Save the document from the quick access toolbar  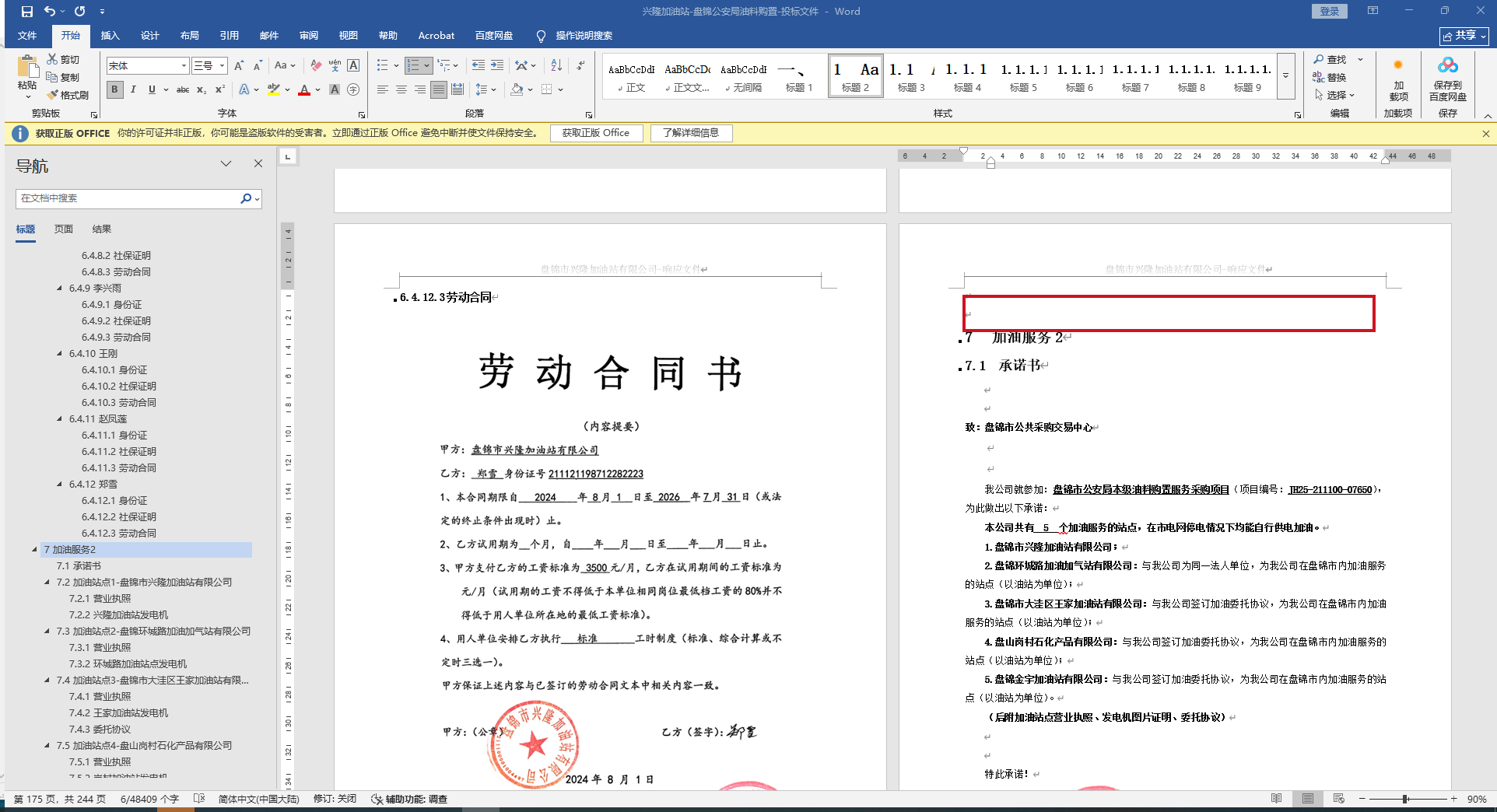[x=27, y=12]
